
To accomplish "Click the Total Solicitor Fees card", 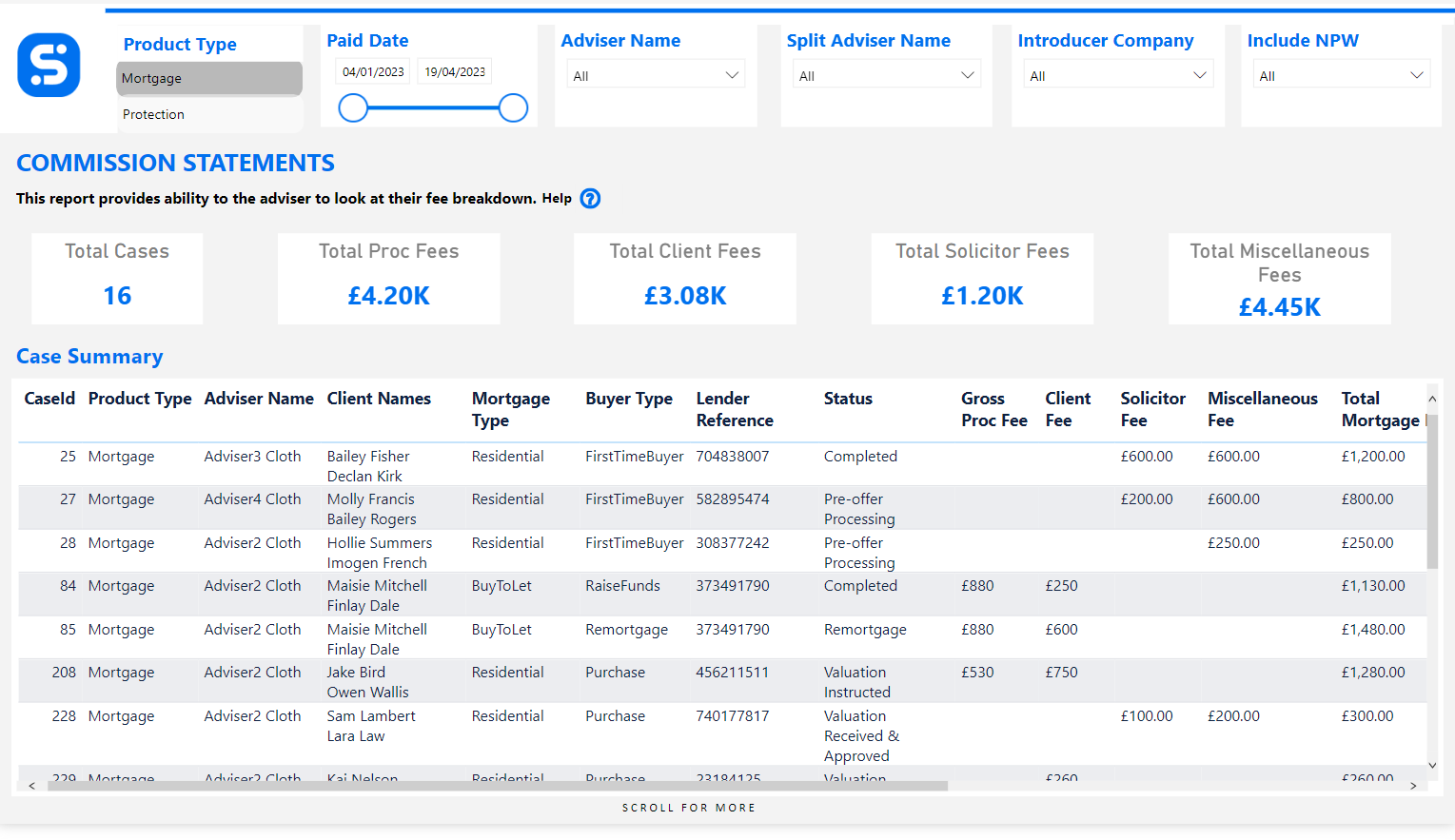I will (982, 279).
